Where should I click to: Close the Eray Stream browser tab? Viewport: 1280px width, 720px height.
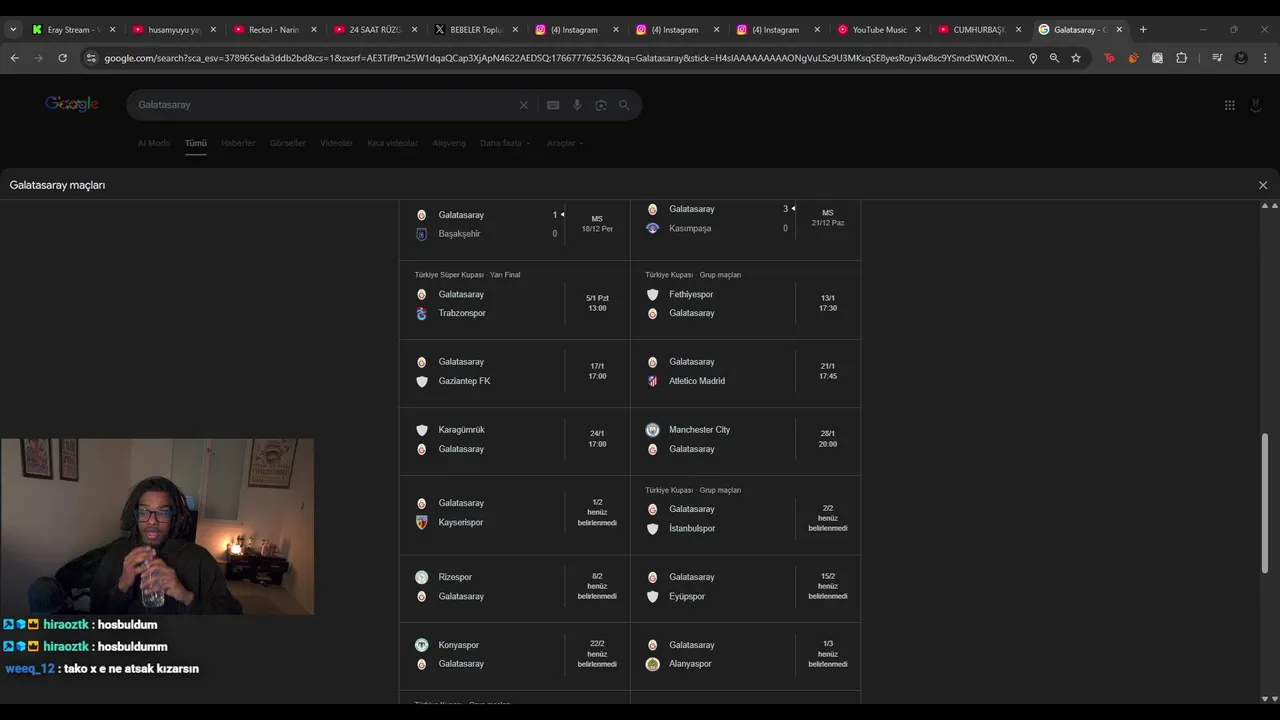112,29
